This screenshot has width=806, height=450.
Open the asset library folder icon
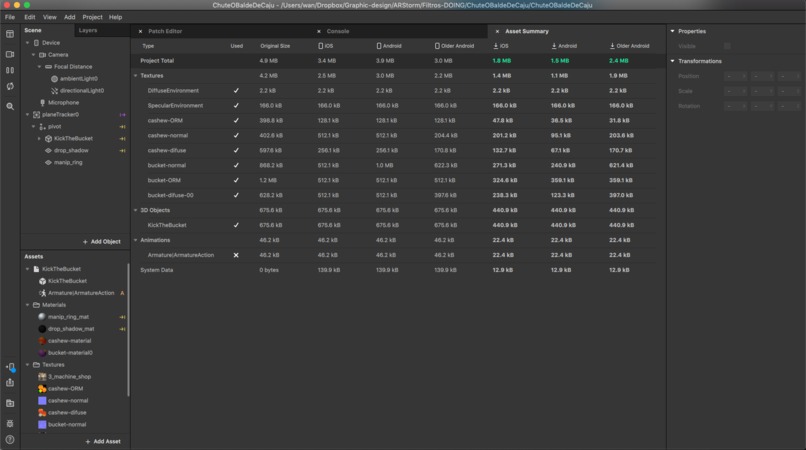click(10, 403)
